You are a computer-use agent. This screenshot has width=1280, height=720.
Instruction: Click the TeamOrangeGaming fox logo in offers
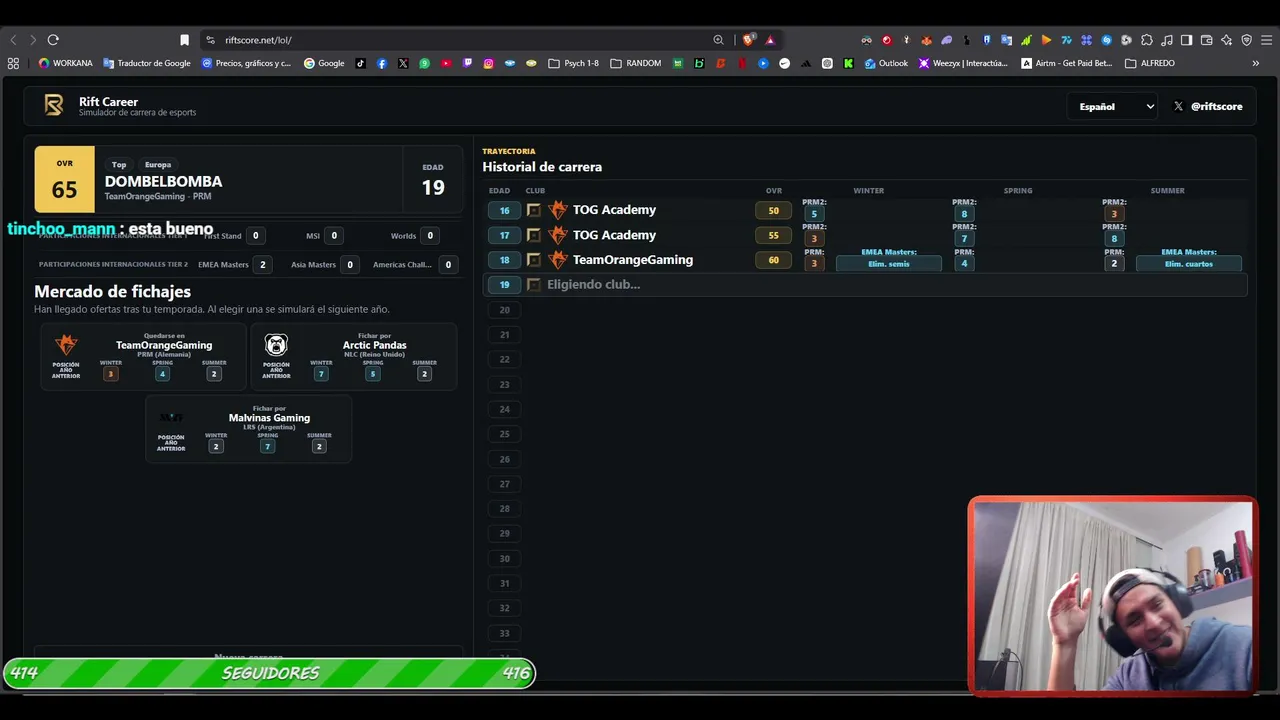click(66, 345)
